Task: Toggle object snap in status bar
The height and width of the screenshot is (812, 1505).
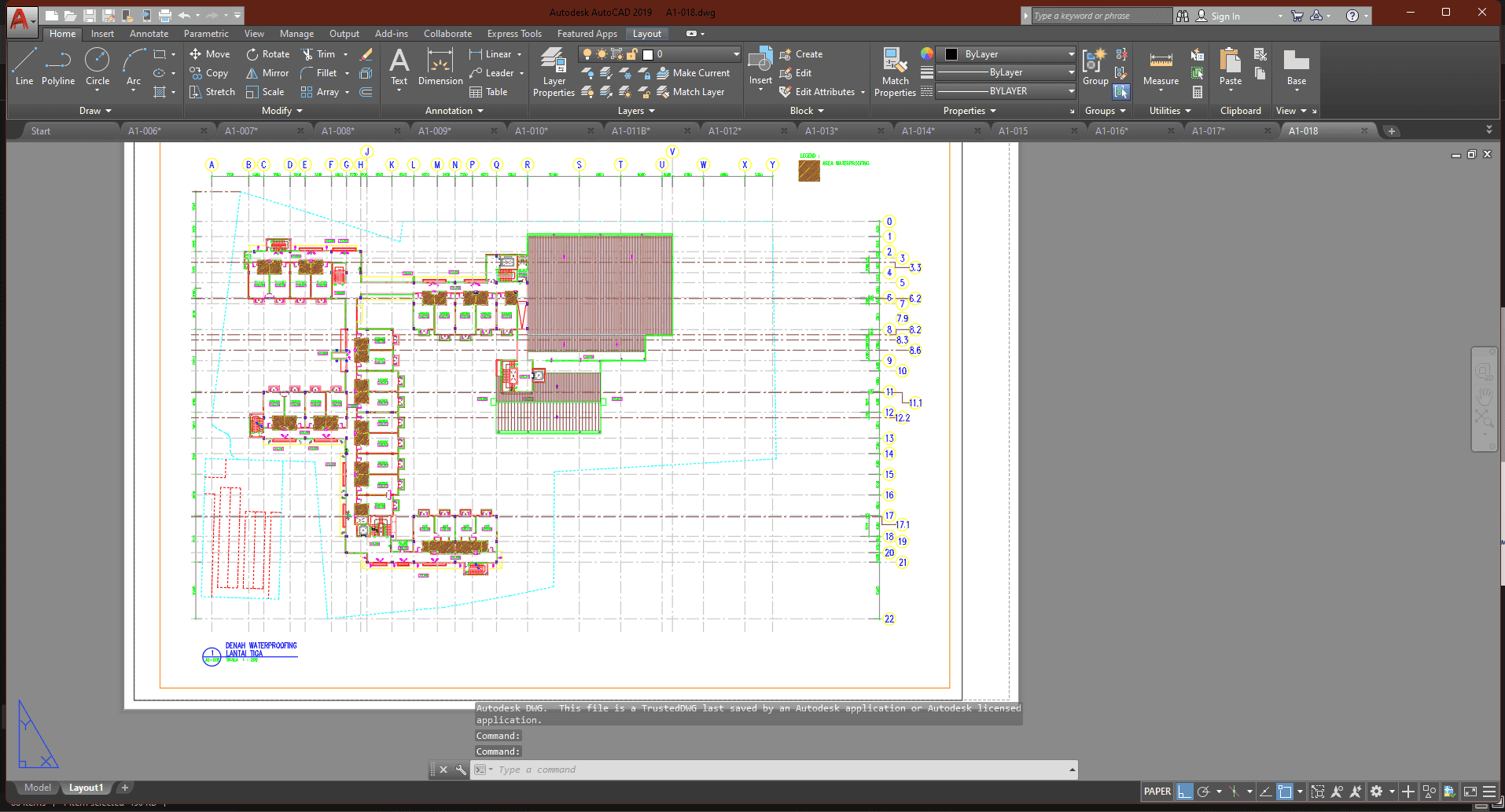Action: [1285, 792]
